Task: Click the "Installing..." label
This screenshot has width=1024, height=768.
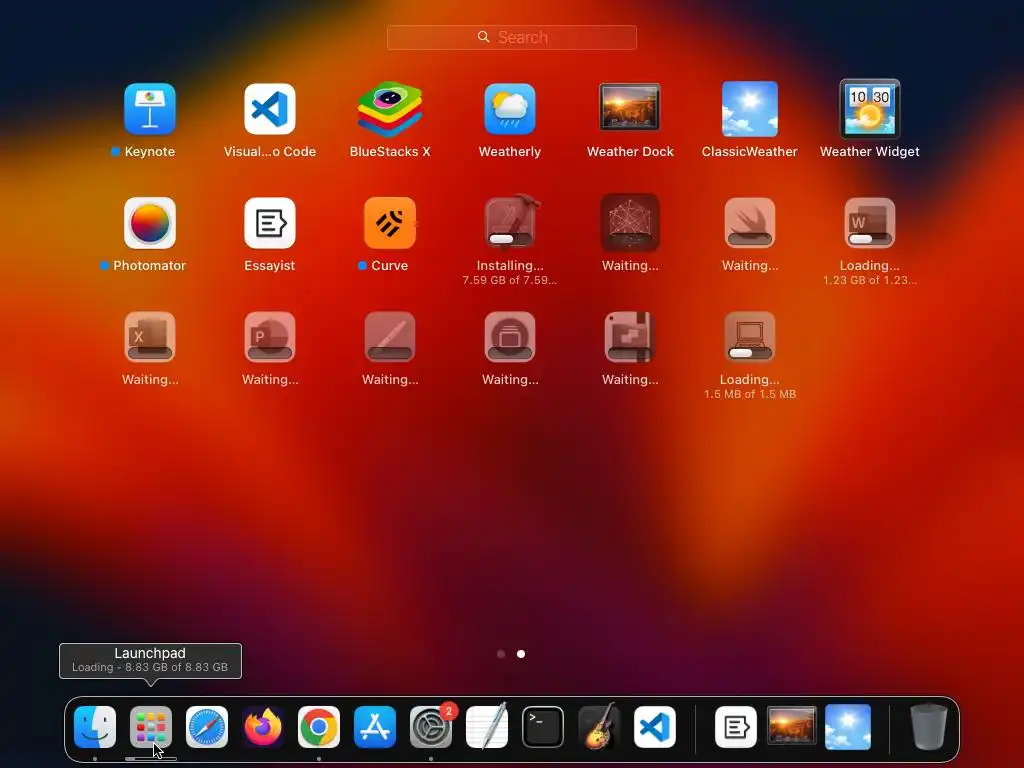Action: point(510,265)
